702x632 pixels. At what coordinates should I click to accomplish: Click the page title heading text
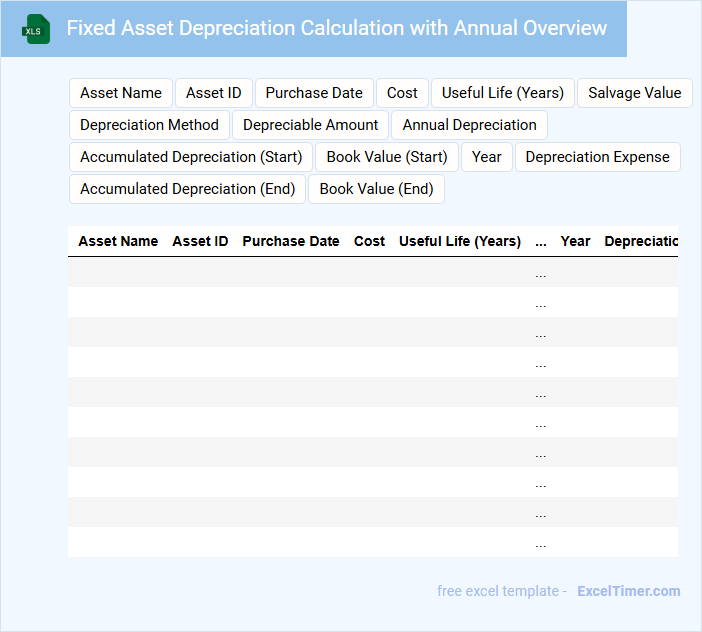click(x=337, y=28)
